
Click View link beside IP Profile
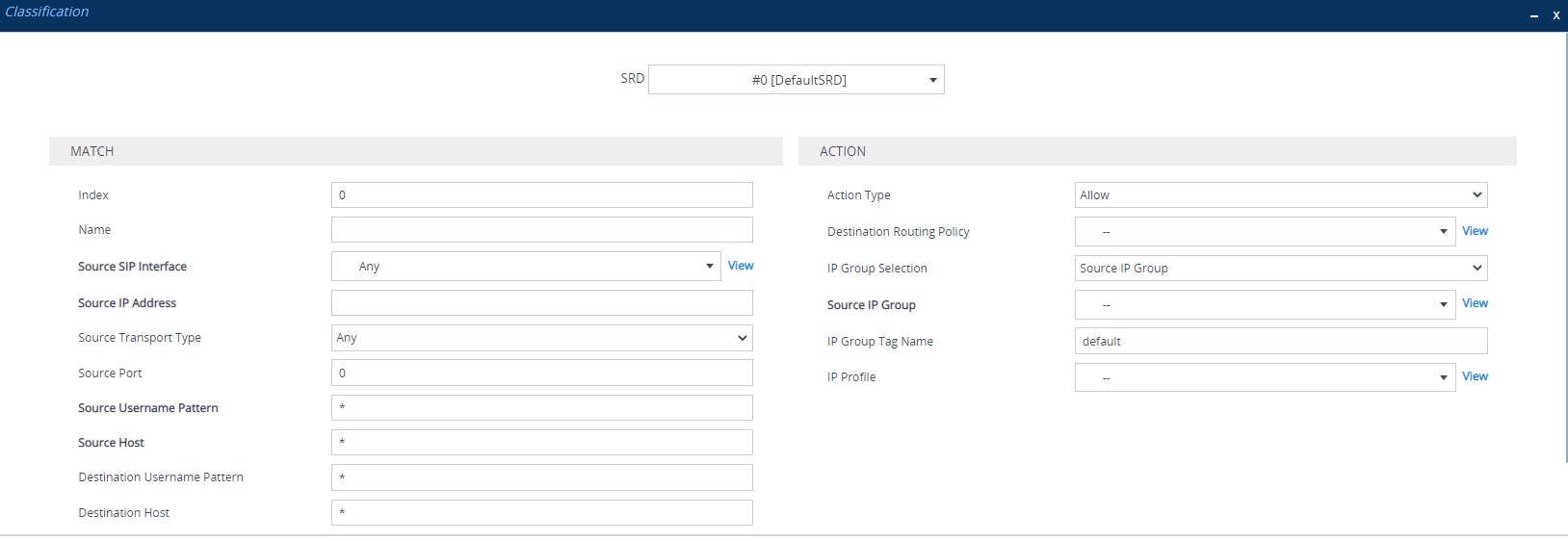coord(1475,376)
